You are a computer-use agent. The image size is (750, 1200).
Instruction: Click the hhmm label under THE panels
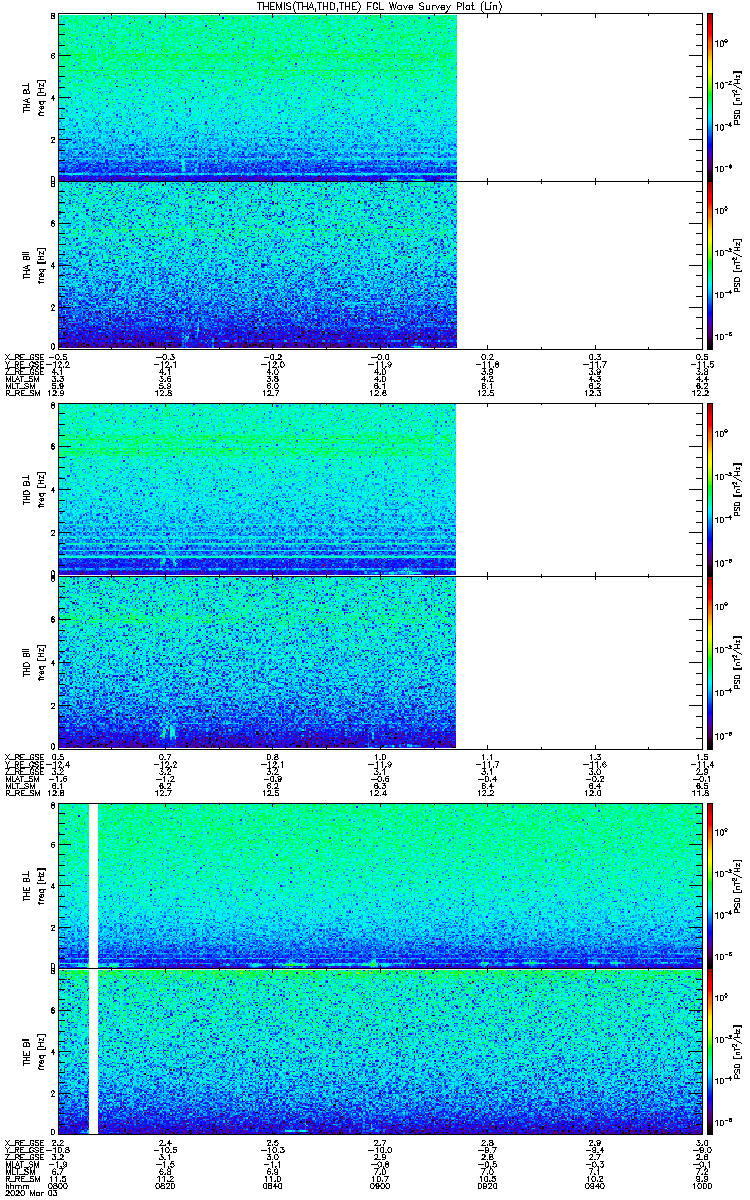coord(15,1185)
